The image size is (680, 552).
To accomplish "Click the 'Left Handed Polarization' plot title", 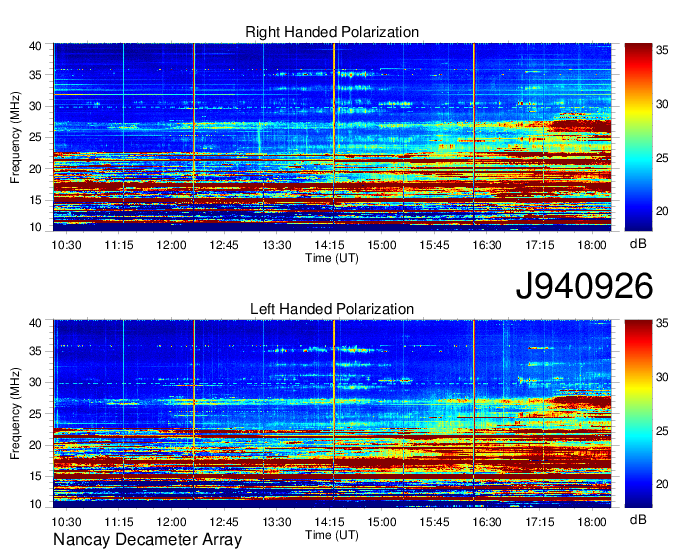I will tap(332, 309).
